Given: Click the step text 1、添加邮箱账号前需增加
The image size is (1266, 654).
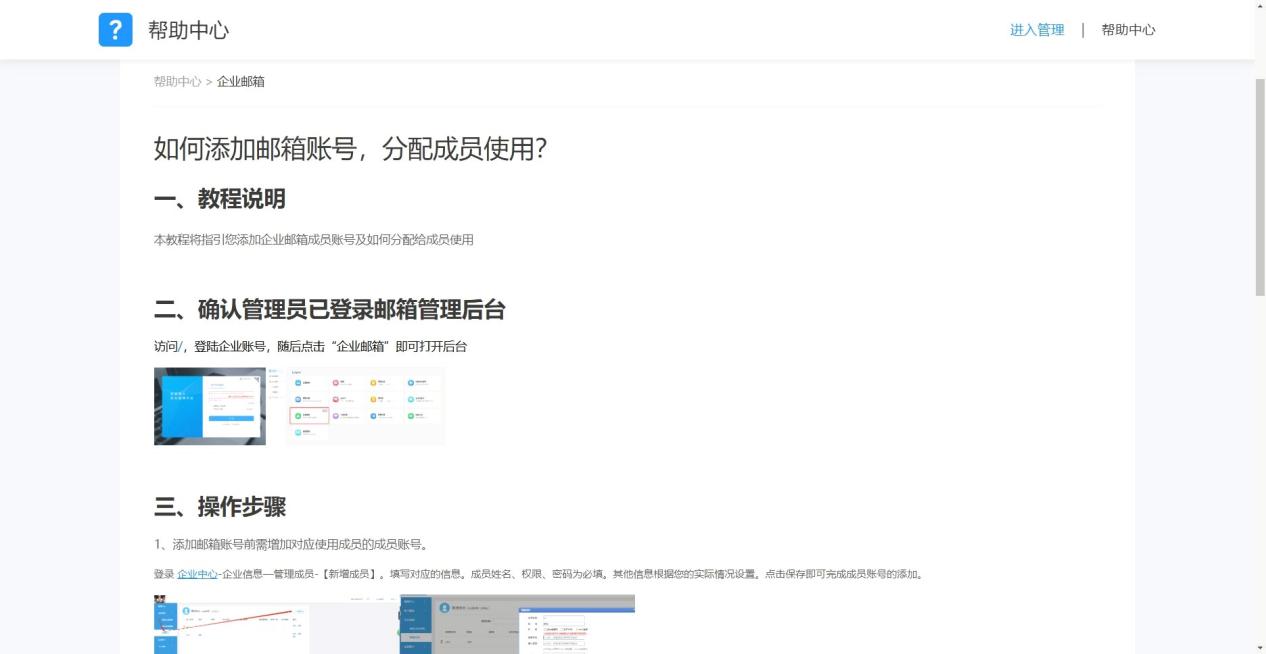Looking at the screenshot, I should coord(291,545).
